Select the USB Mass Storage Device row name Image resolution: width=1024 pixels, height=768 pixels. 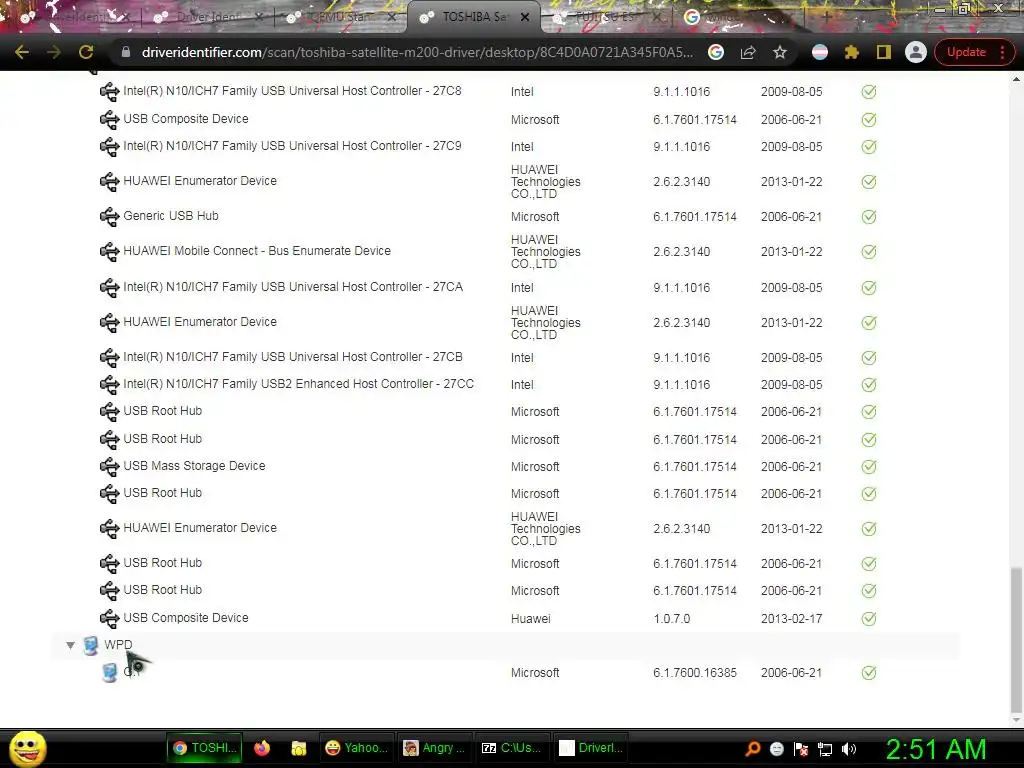tap(194, 466)
